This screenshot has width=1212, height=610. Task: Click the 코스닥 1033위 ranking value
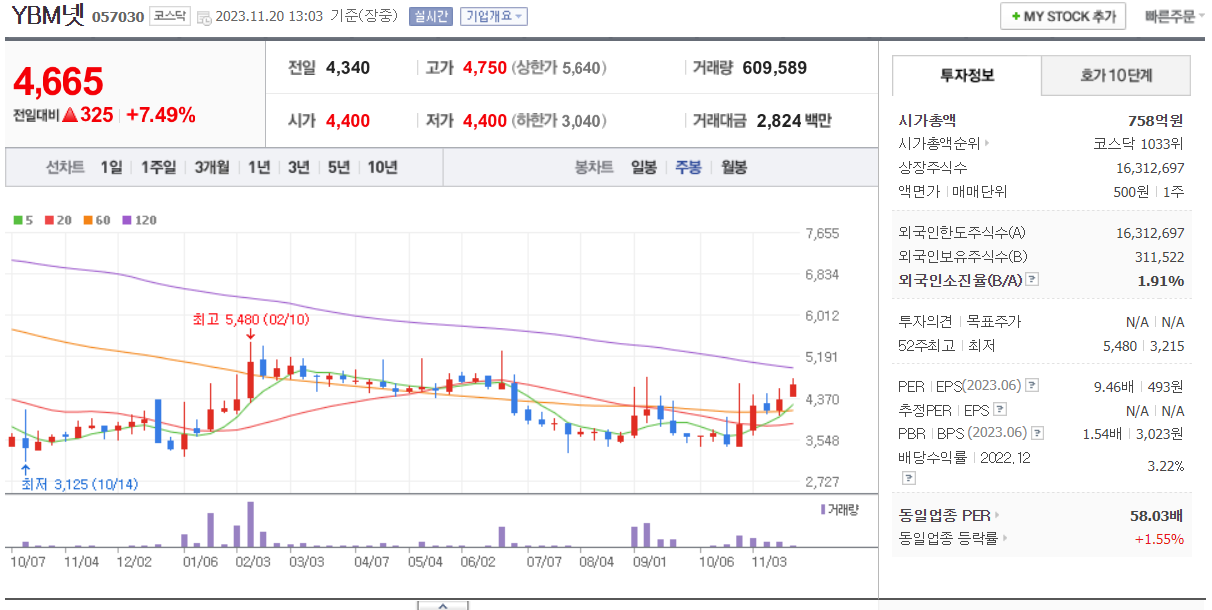click(1139, 144)
